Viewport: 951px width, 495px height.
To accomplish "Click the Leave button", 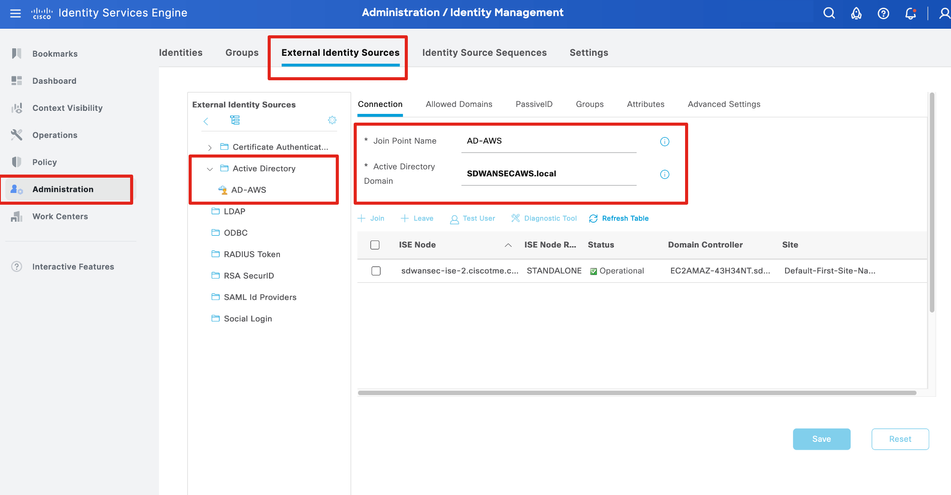I will click(x=417, y=218).
